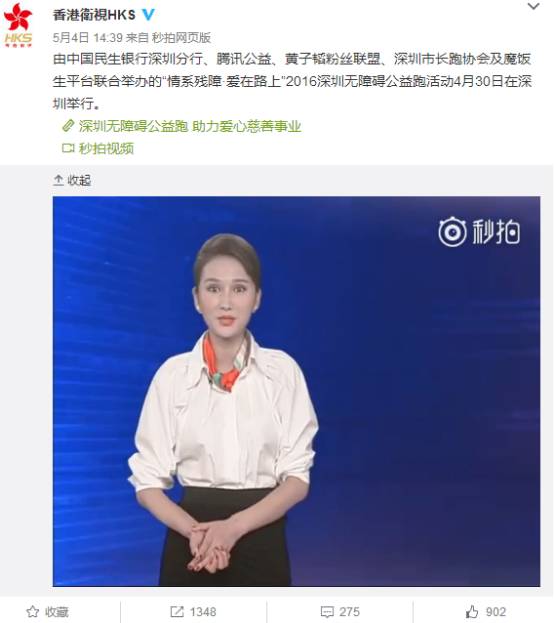The height and width of the screenshot is (623, 554).
Task: Toggle the thumbs-up like with 902
Action: click(x=486, y=611)
